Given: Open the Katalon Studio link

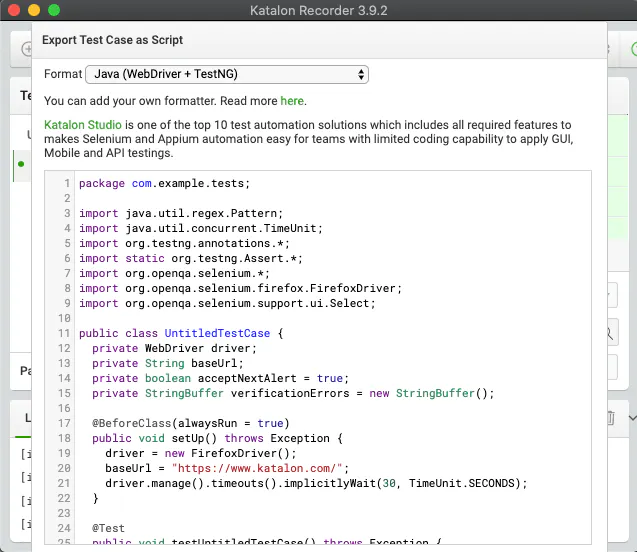Looking at the screenshot, I should coord(83,125).
